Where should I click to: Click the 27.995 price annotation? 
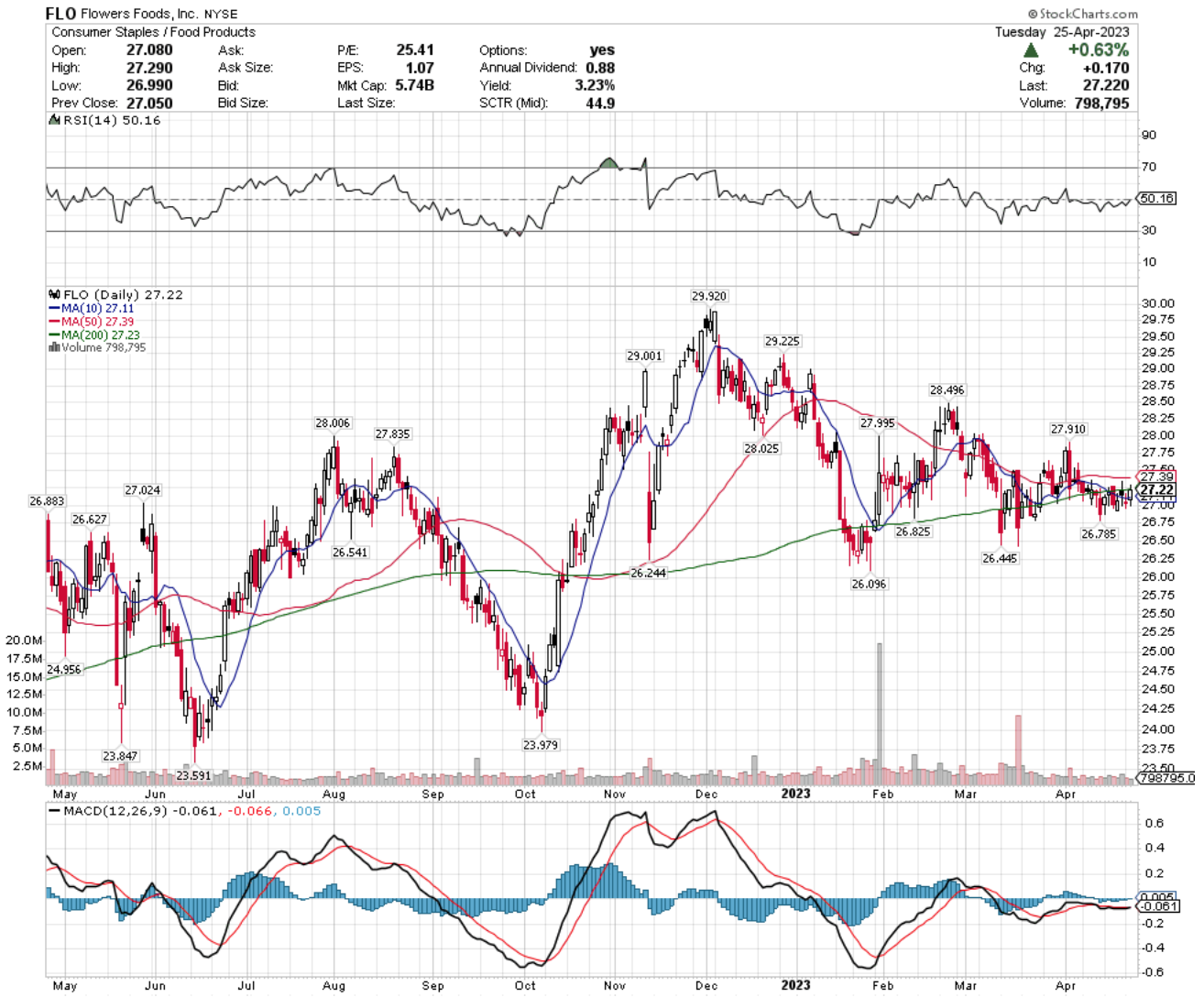(878, 423)
